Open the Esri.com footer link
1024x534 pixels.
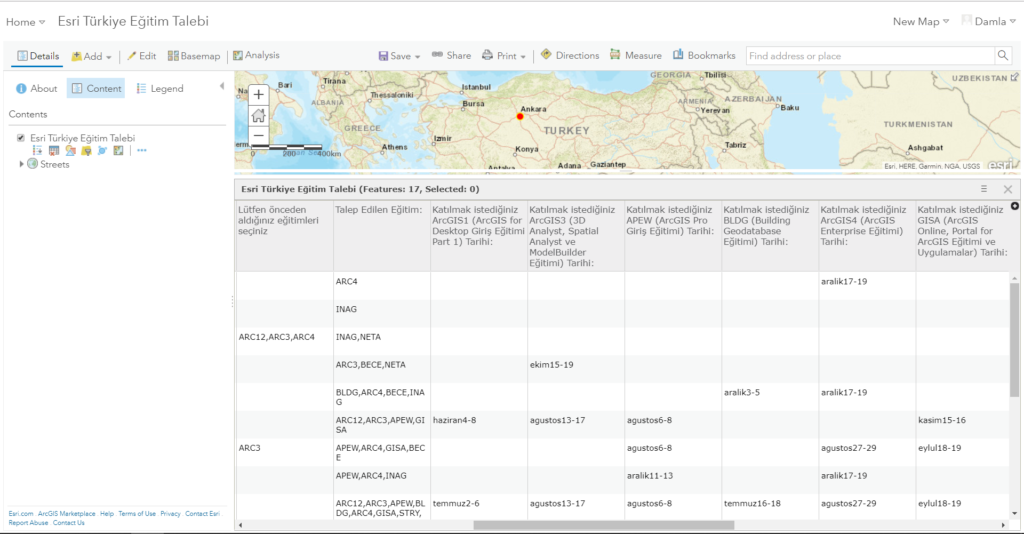click(21, 514)
